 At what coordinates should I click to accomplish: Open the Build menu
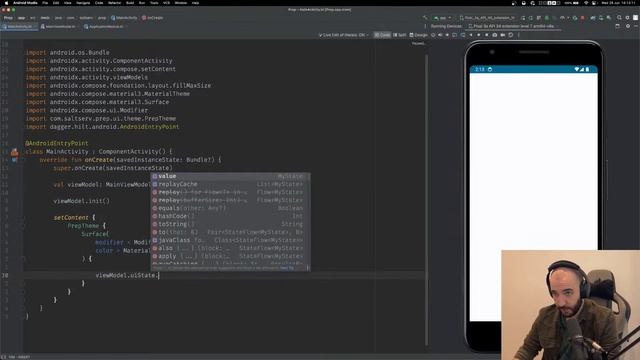(x=130, y=3)
